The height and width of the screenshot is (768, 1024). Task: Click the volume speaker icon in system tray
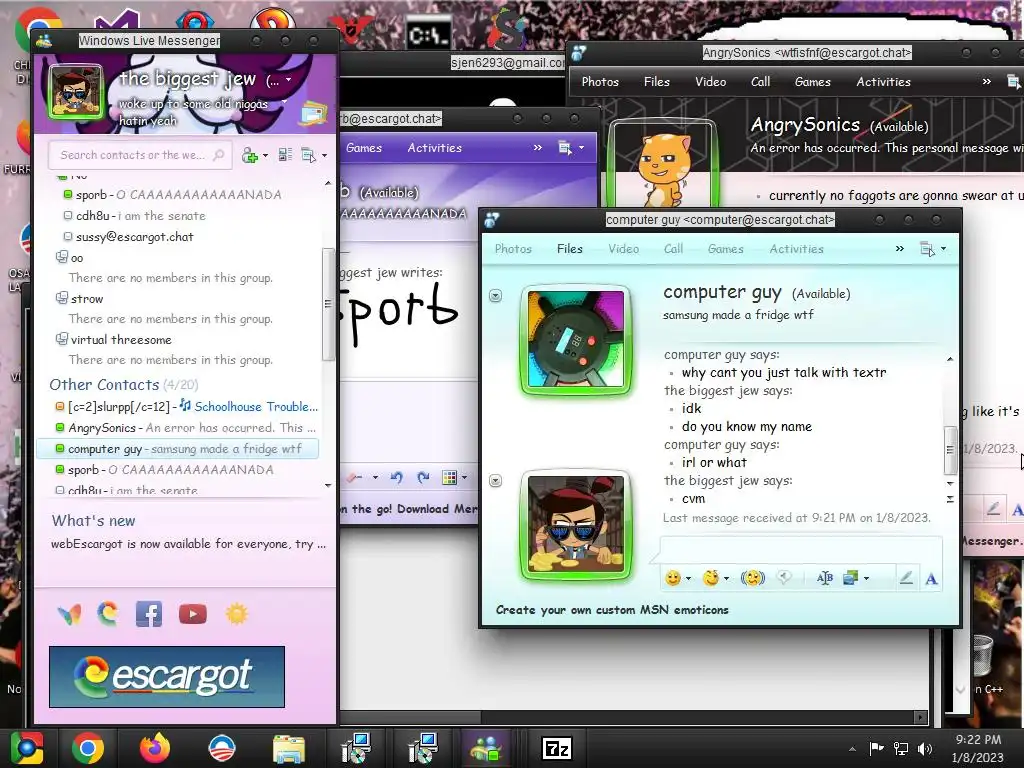point(925,748)
